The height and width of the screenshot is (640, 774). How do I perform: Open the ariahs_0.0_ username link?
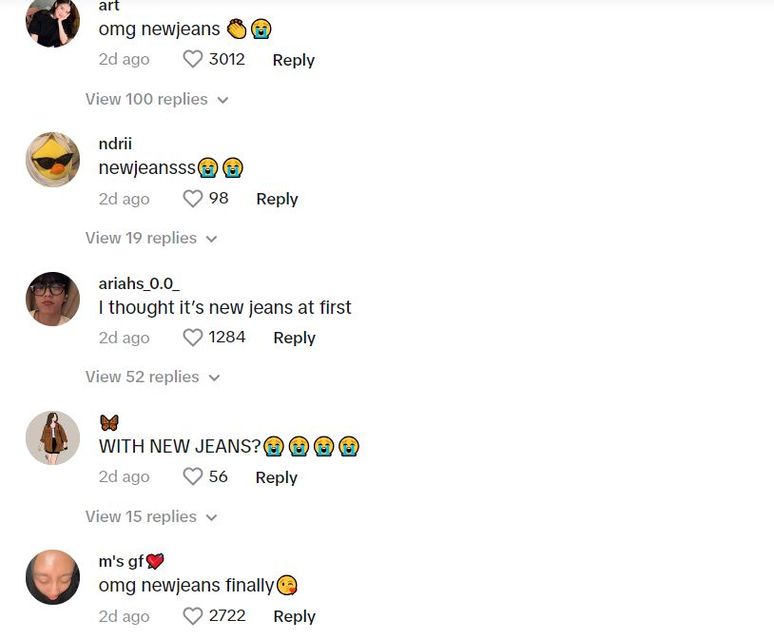(138, 284)
